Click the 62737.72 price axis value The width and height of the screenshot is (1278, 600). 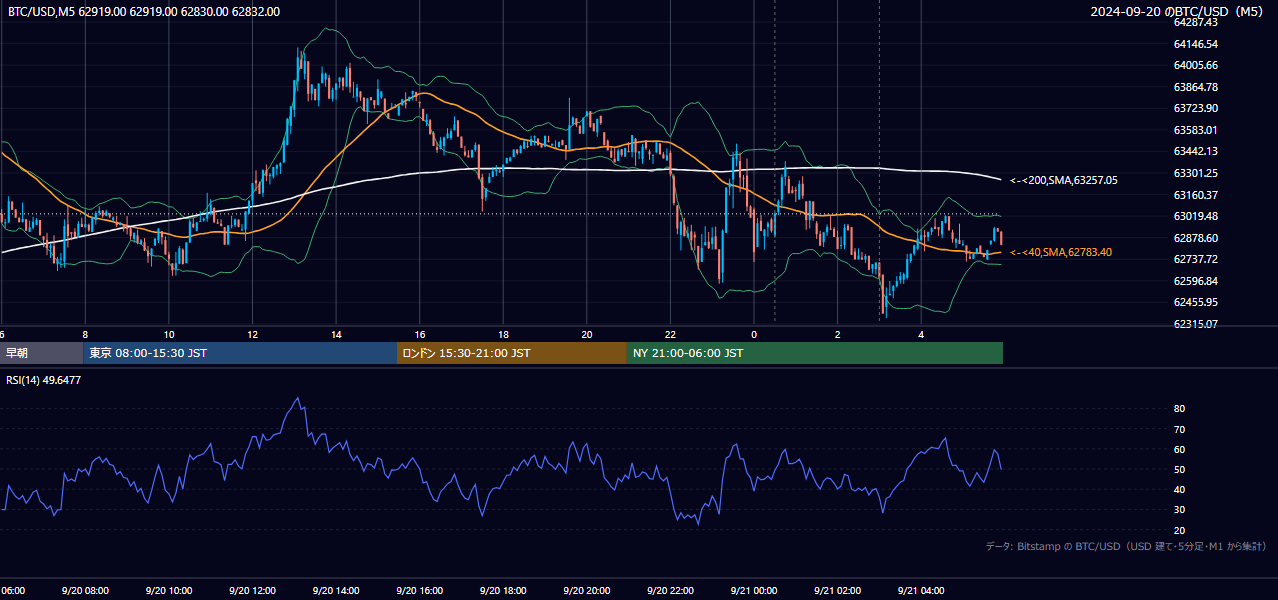point(1195,259)
